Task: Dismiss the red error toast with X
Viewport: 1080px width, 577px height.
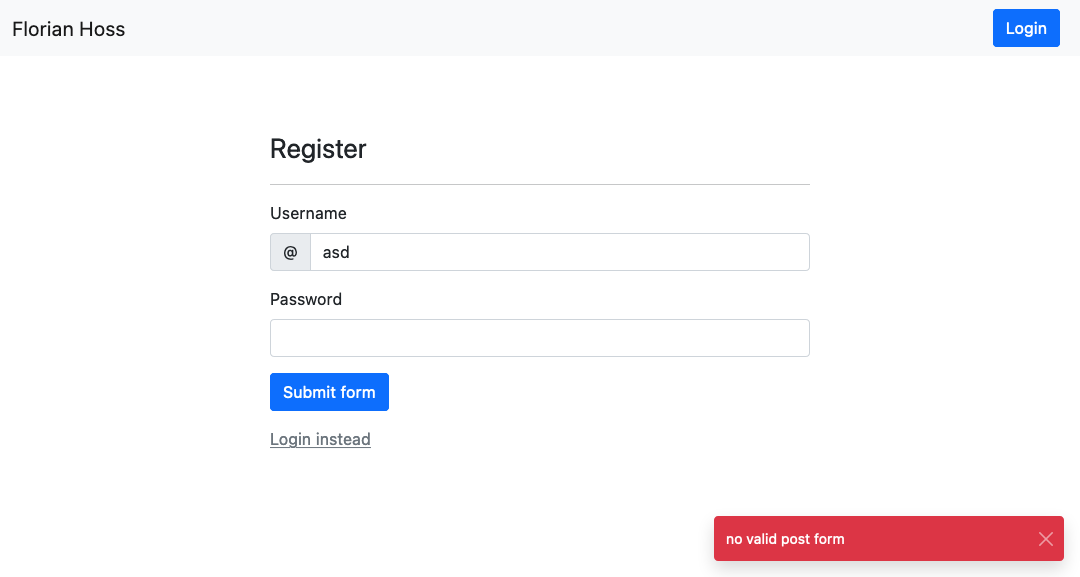Action: pos(1046,539)
